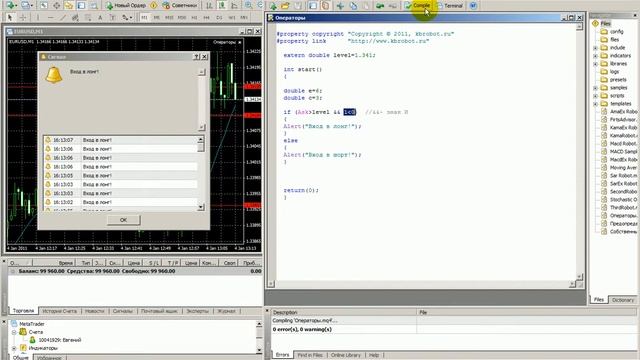Click the new file icon in MetaEditor toolbar

pyautogui.click(x=273, y=6)
